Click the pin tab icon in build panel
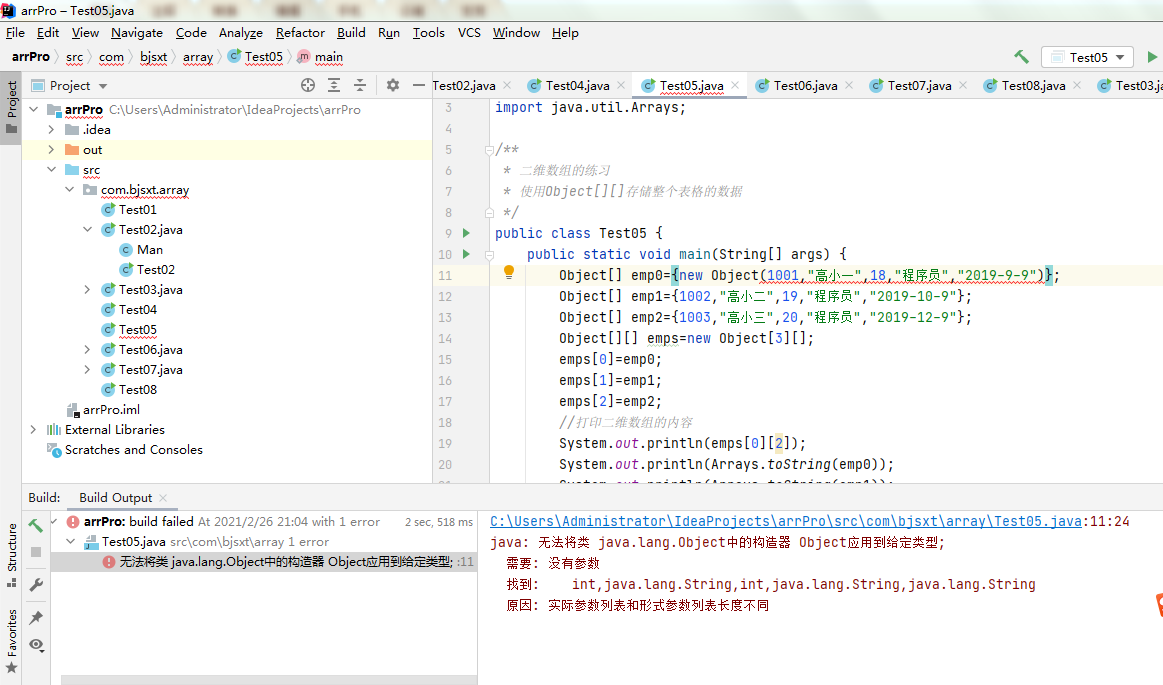 click(36, 618)
